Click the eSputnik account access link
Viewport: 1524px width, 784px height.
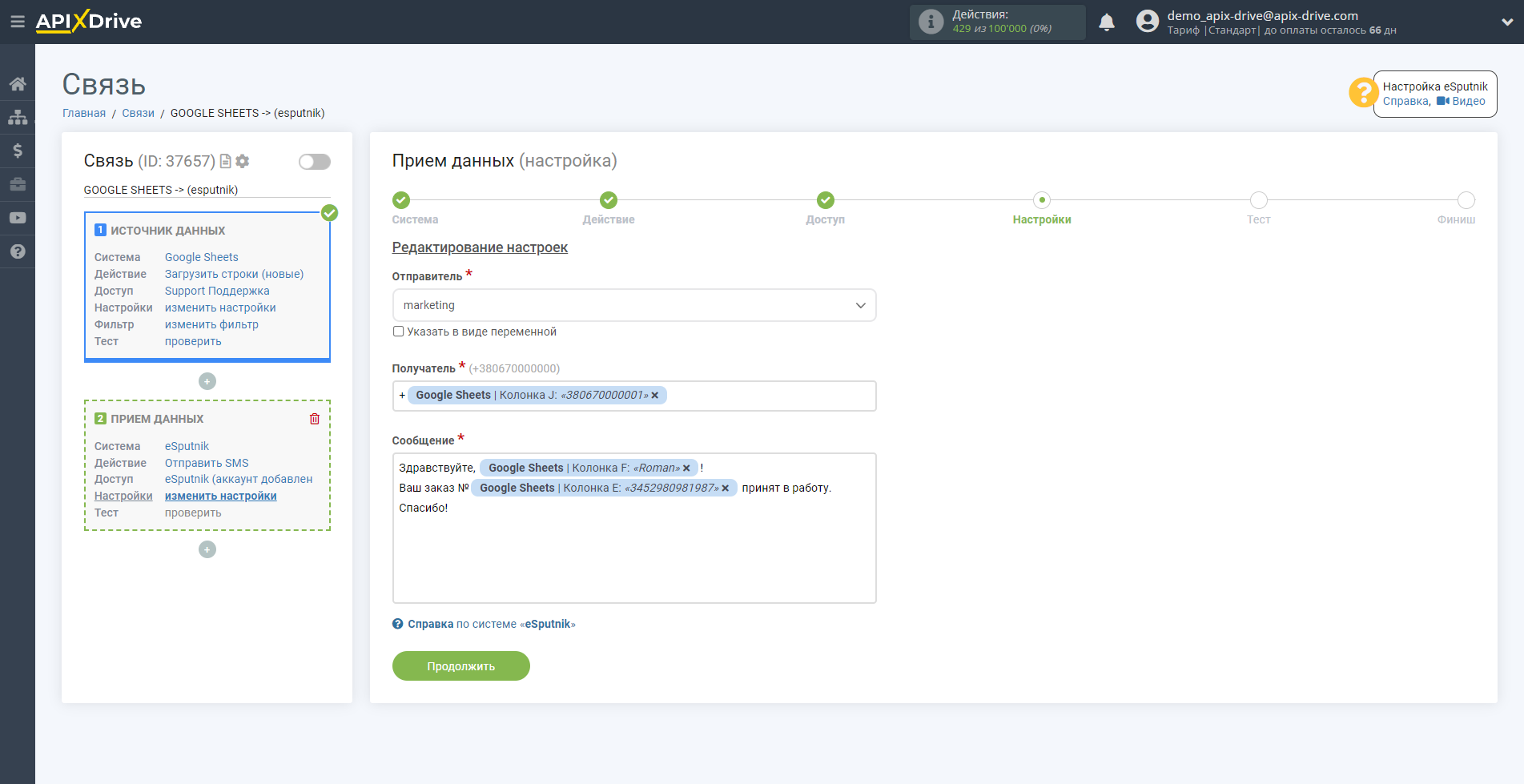point(239,479)
